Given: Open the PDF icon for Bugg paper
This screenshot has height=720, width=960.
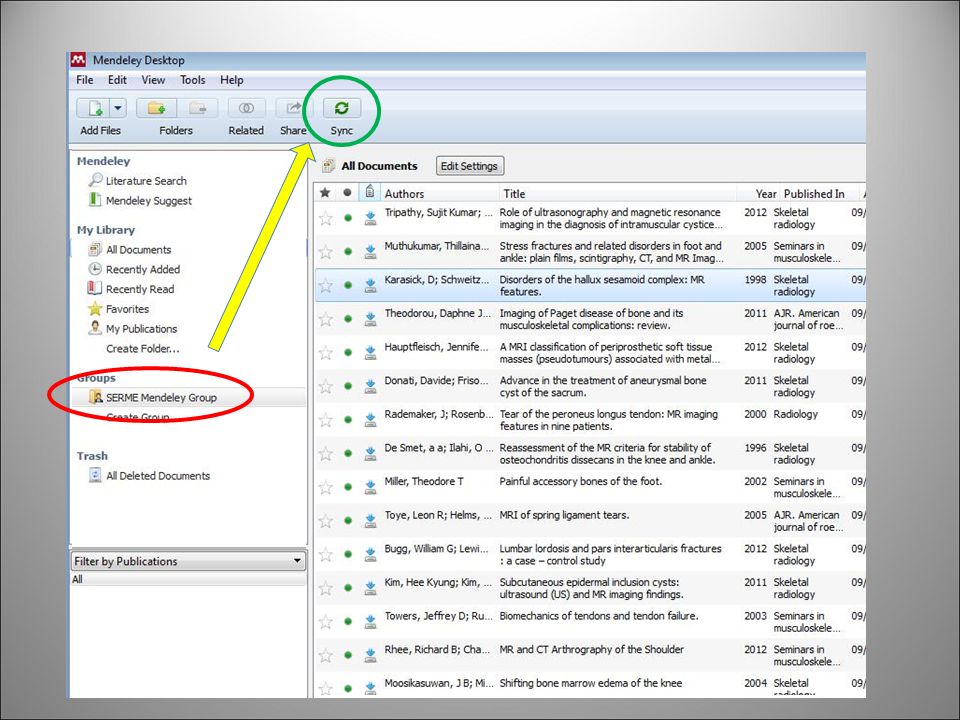Looking at the screenshot, I should (x=370, y=555).
